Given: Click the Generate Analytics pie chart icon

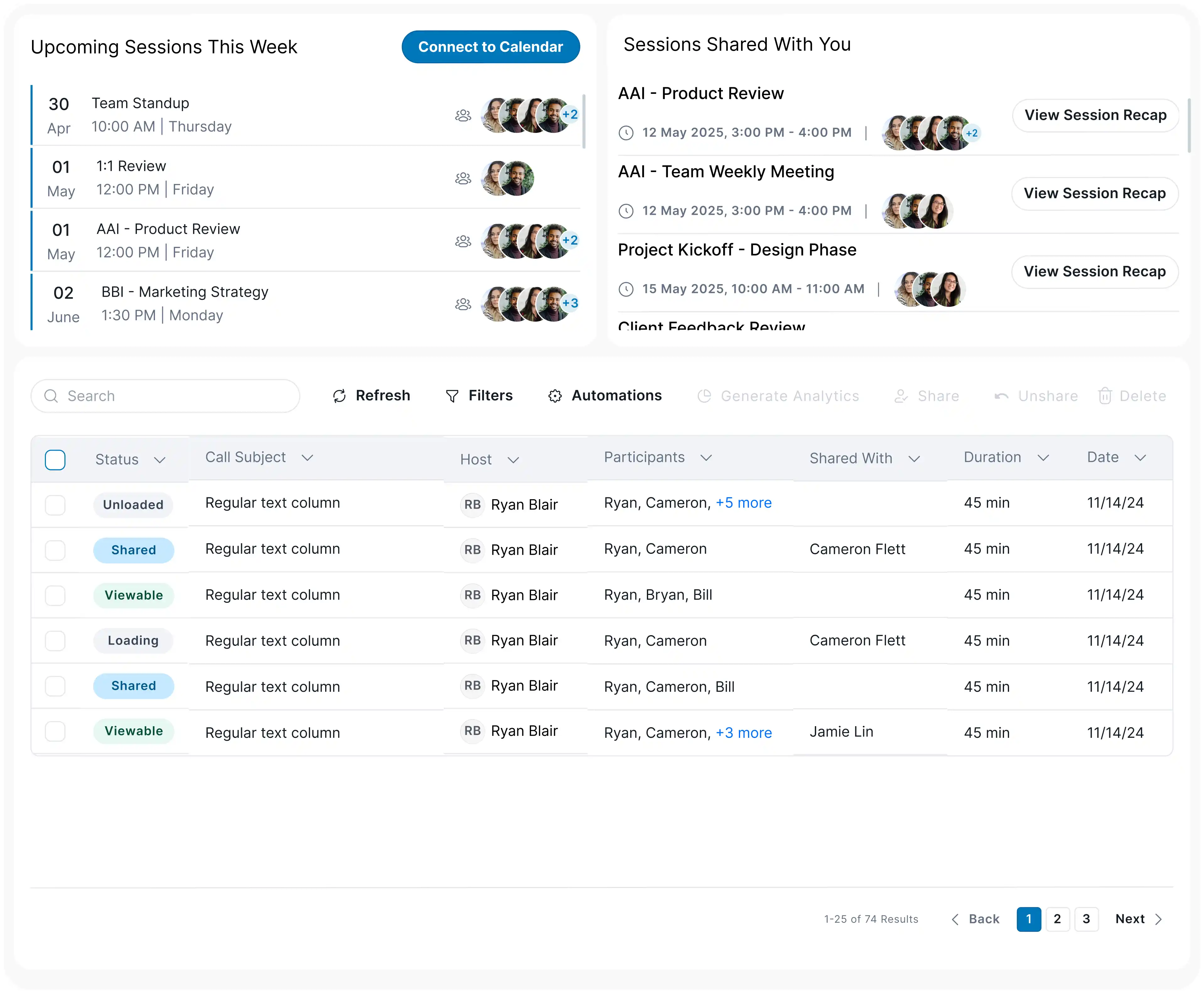Looking at the screenshot, I should coord(704,396).
